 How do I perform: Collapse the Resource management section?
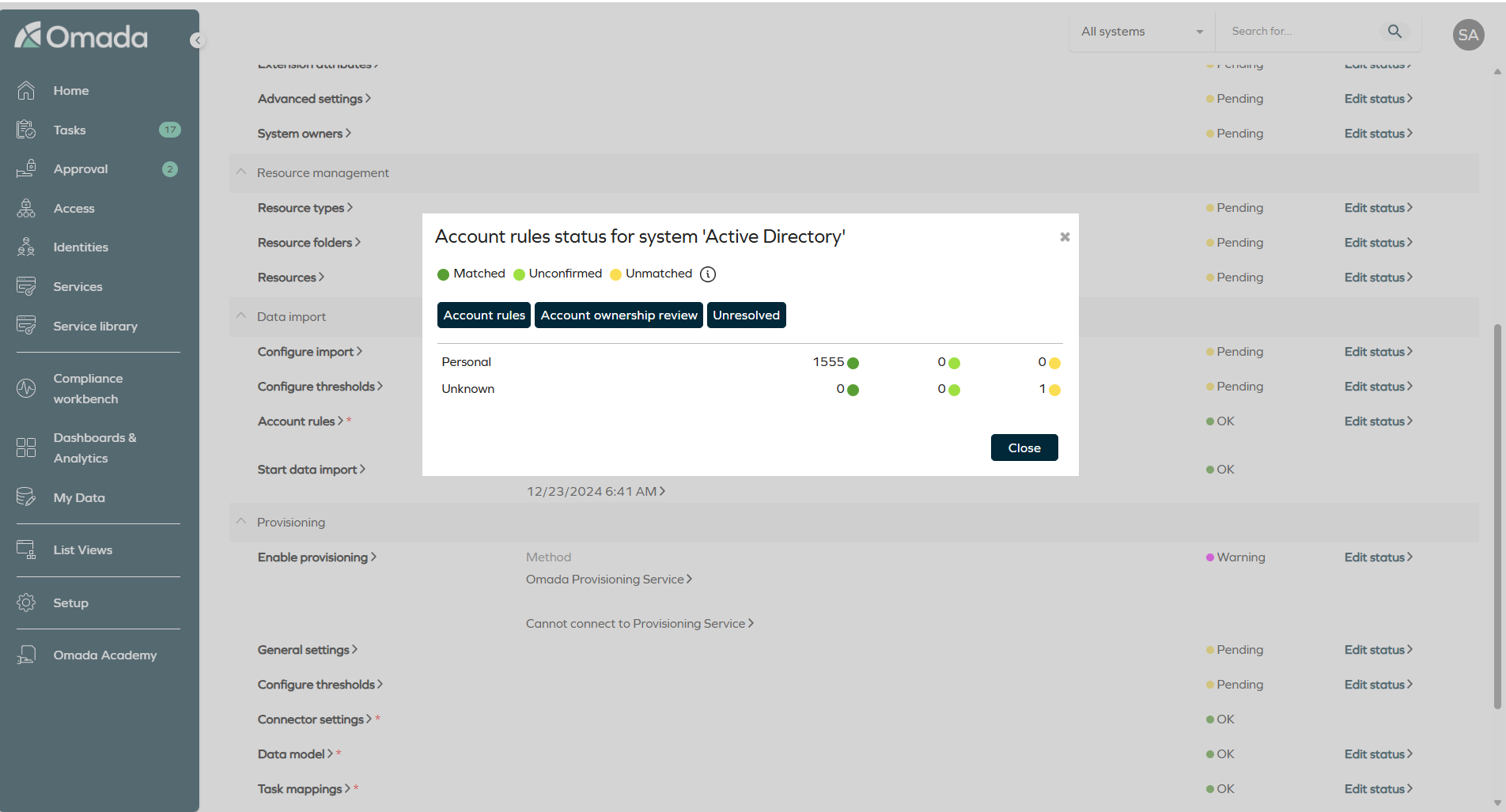point(241,172)
